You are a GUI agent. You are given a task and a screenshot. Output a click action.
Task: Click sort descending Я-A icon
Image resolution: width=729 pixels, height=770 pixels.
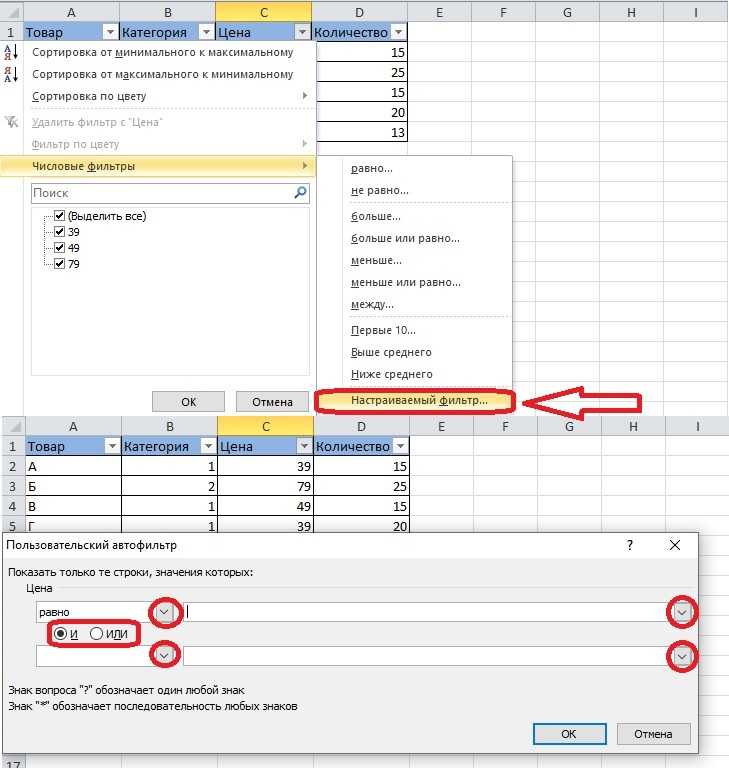(x=11, y=74)
